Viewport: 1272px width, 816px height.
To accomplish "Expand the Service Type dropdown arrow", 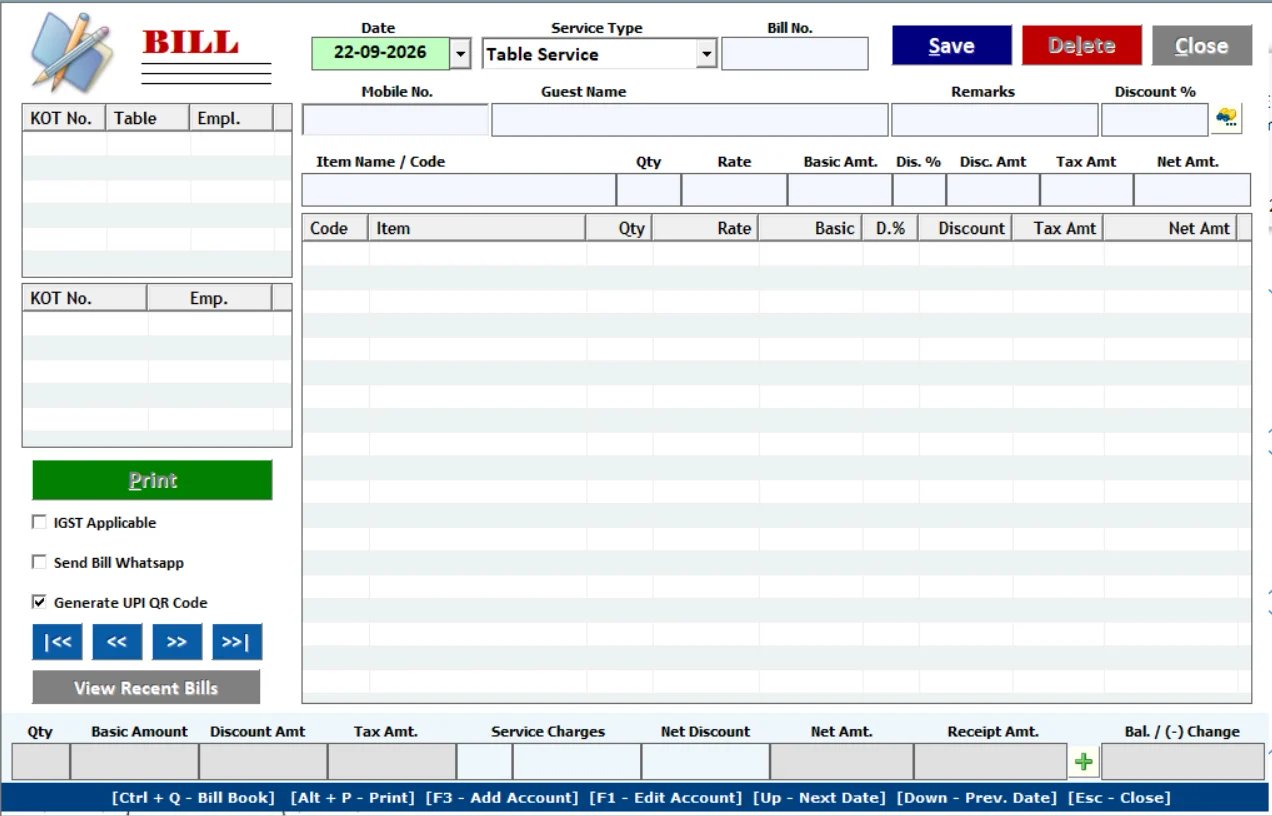I will point(707,54).
